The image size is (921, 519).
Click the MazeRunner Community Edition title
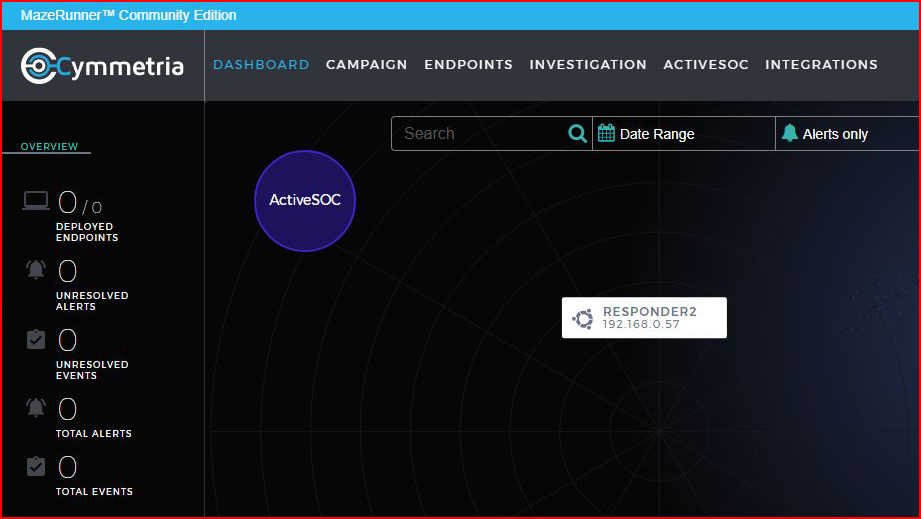[129, 15]
